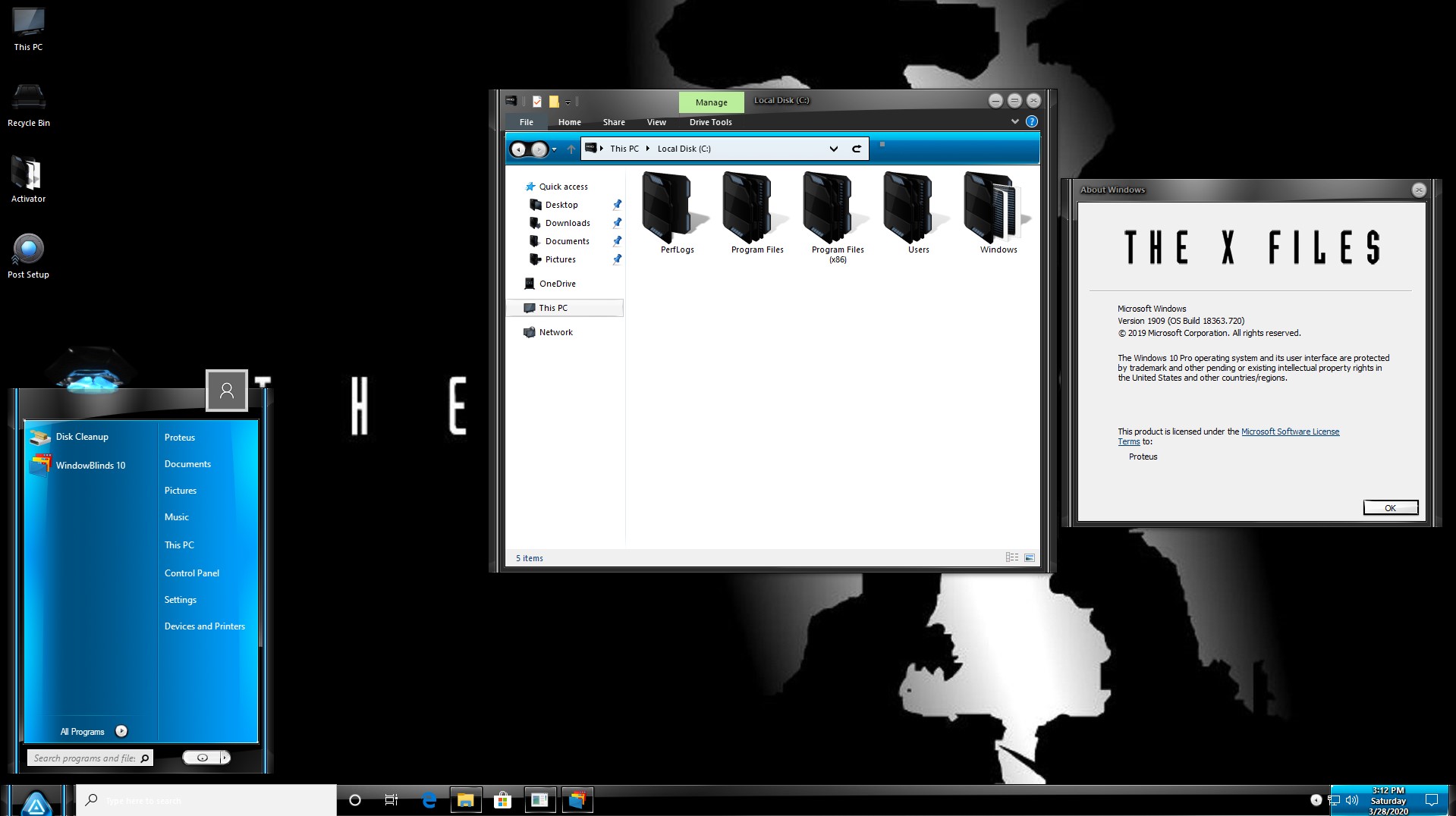Open the Program Files (x86) folder
Viewport: 1456px width, 816px height.
(x=838, y=218)
